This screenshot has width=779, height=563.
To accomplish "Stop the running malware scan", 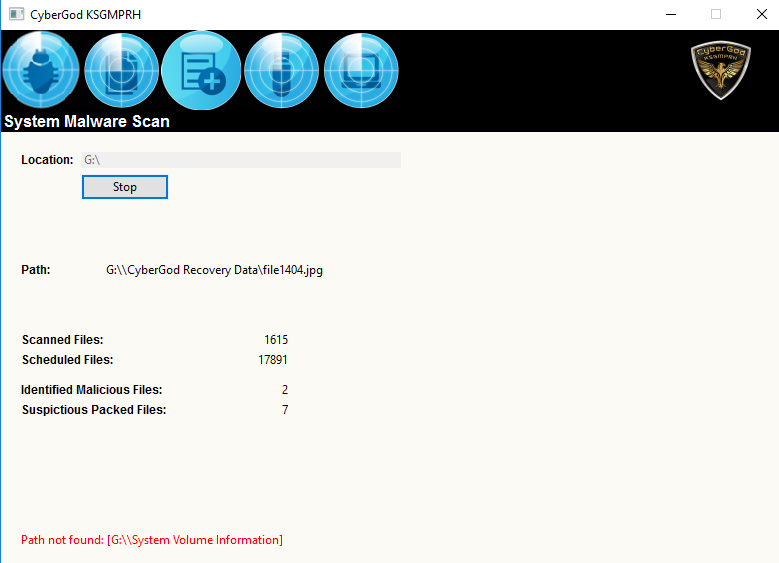I will tap(125, 187).
